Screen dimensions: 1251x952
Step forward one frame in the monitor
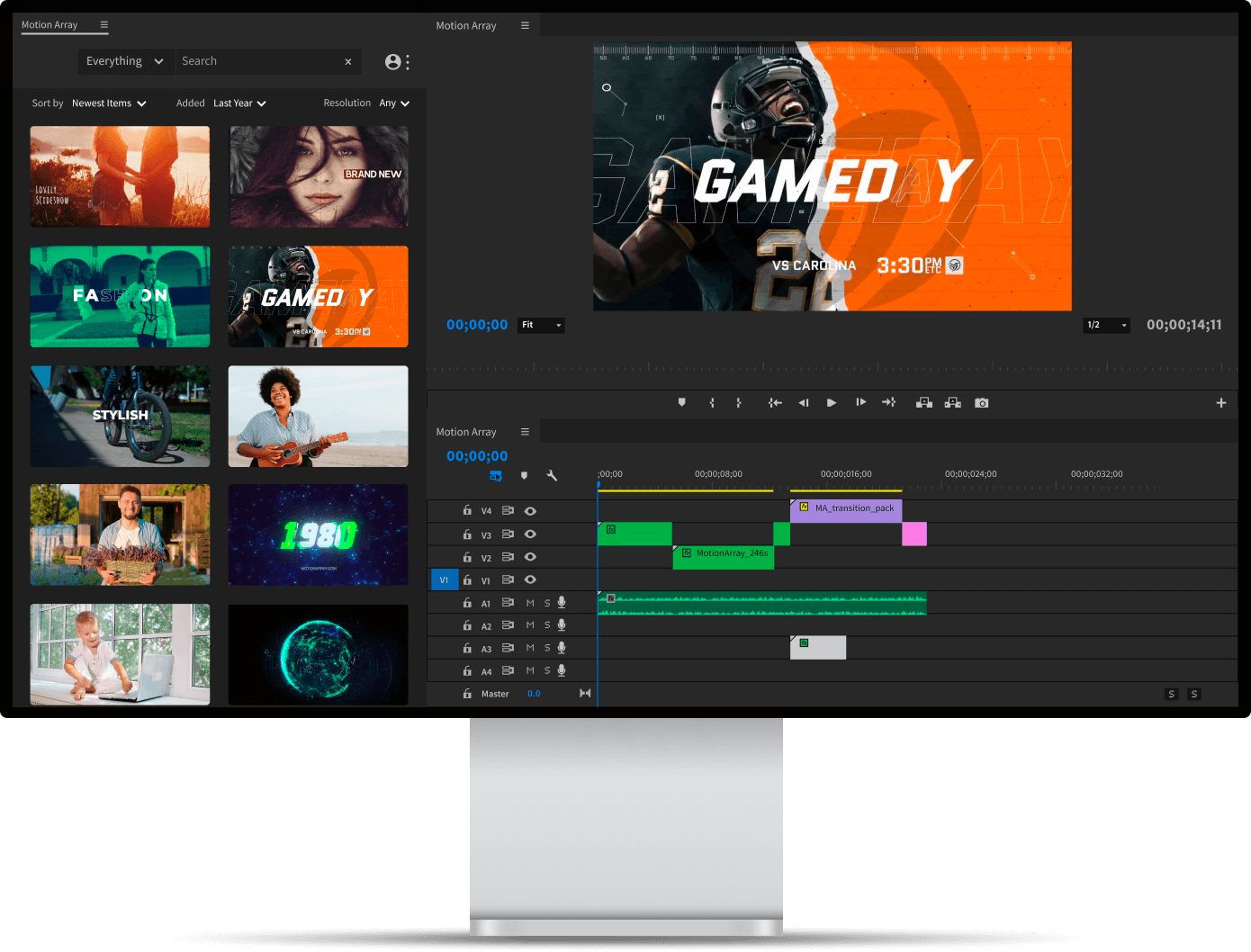(860, 402)
